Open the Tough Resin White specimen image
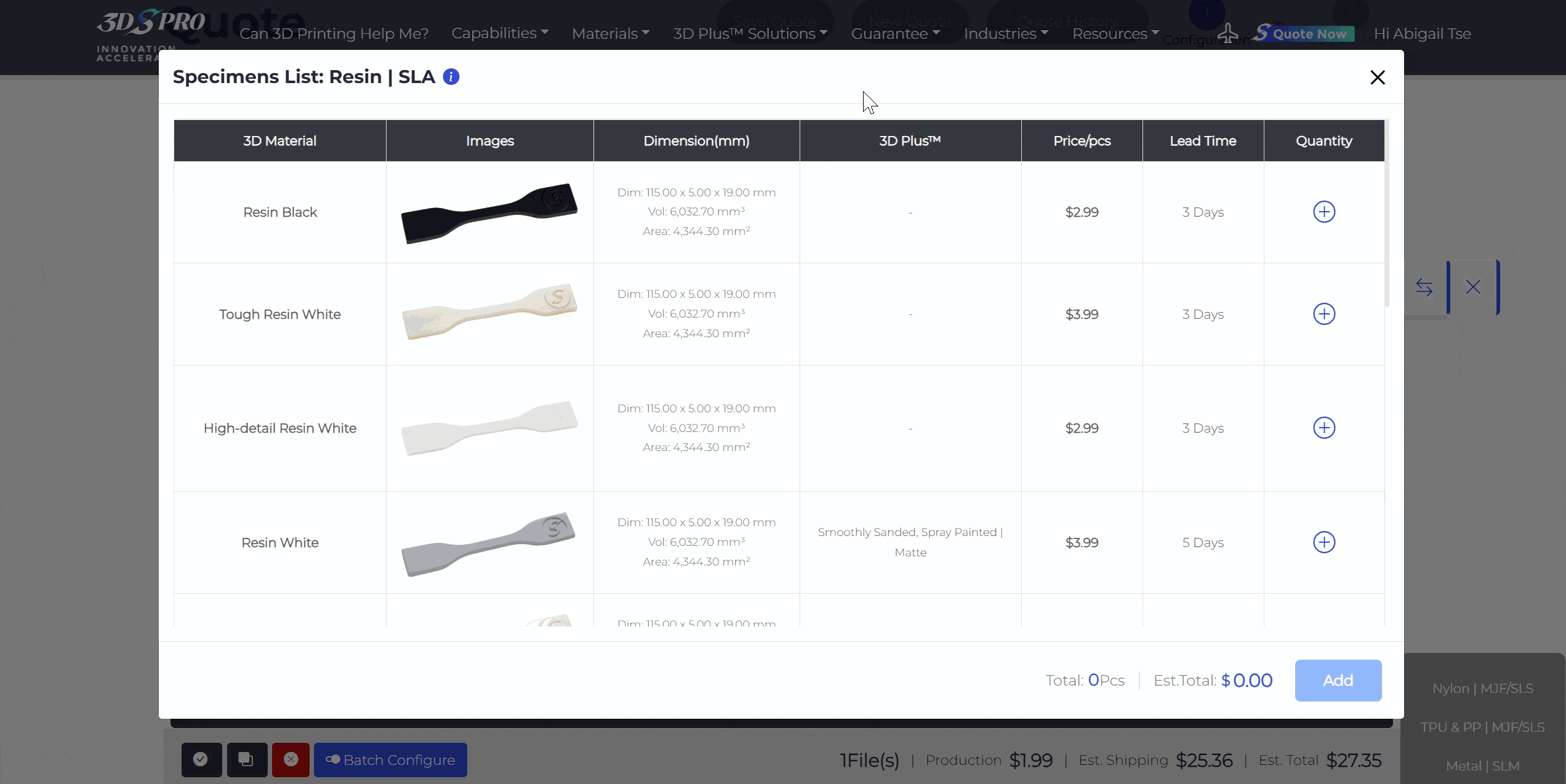The image size is (1566, 784). 489,312
